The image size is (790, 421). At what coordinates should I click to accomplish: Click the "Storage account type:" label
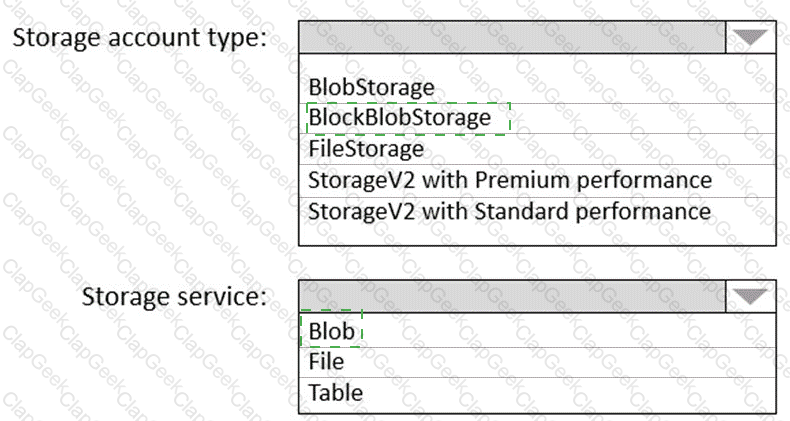tap(140, 40)
